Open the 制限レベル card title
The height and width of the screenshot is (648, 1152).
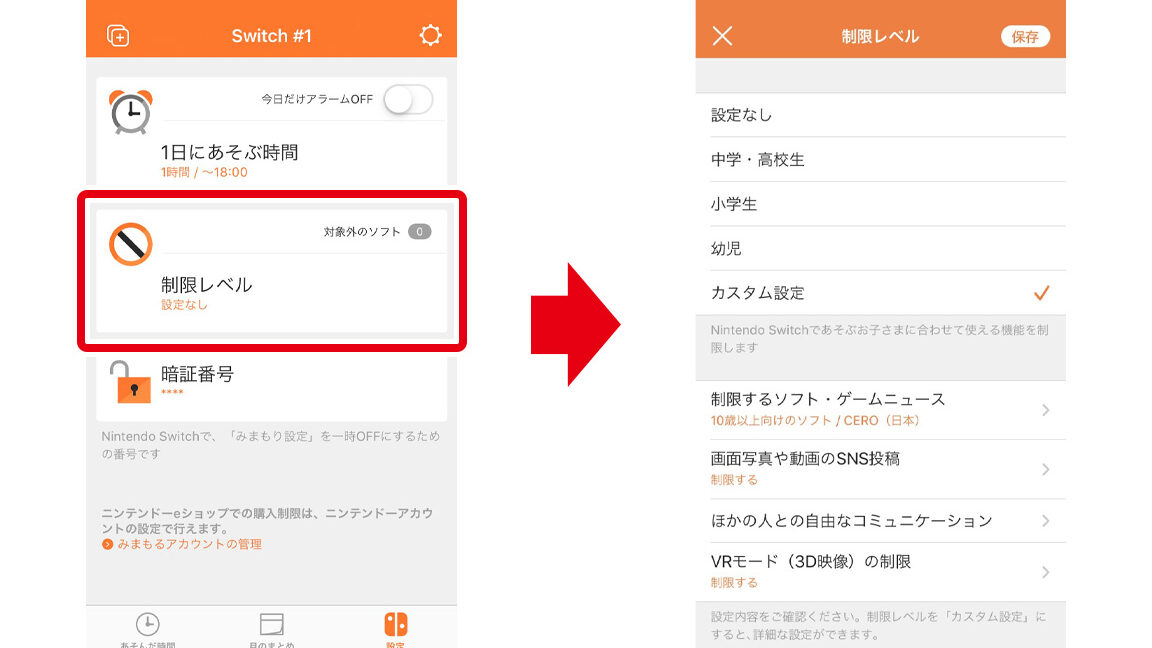coord(206,285)
